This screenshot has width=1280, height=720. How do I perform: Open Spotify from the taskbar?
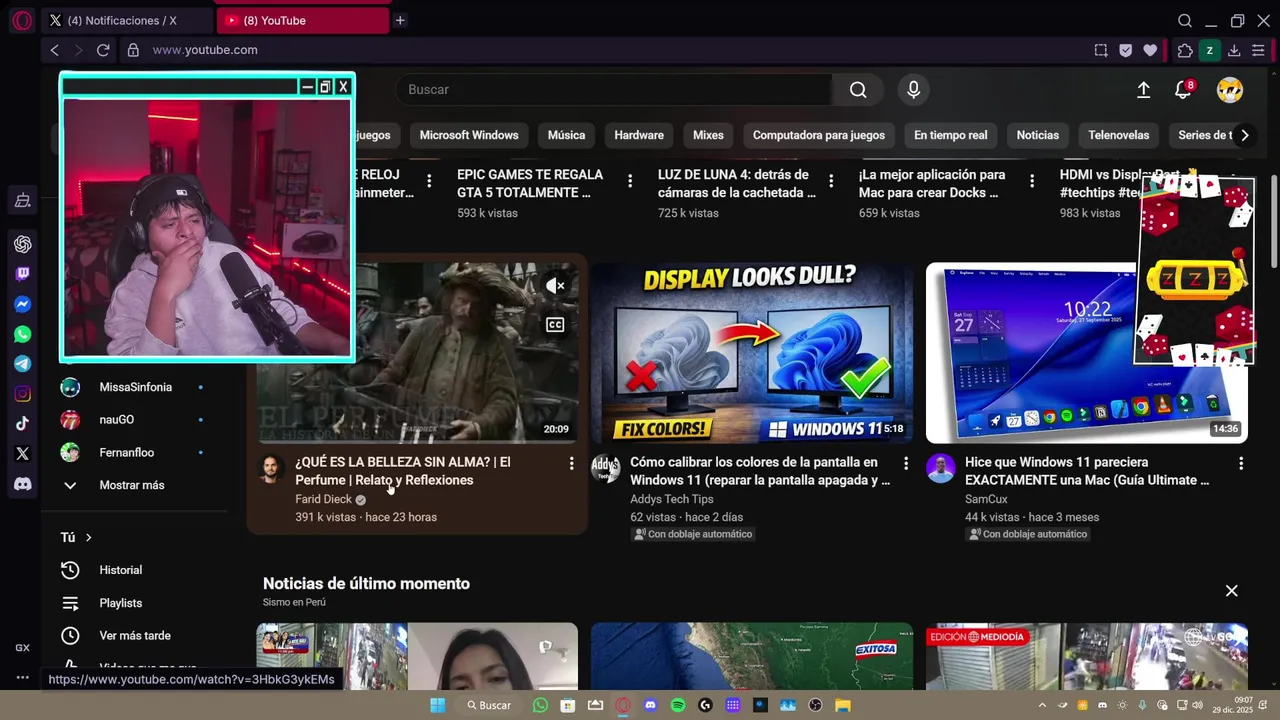tap(678, 705)
